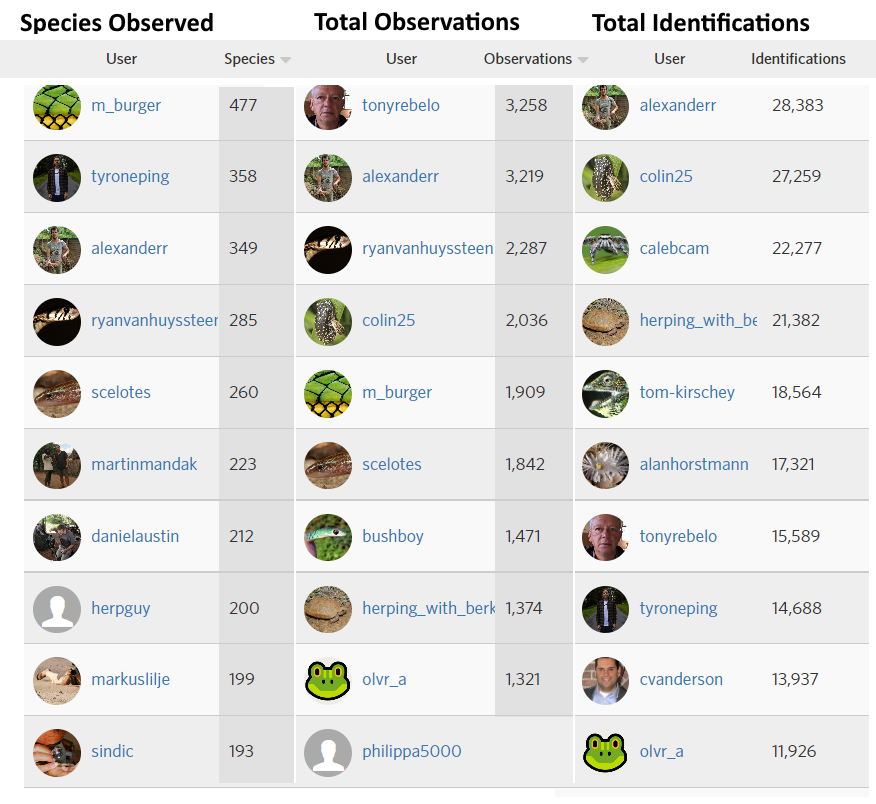Image resolution: width=876 pixels, height=804 pixels.
Task: Click ryanvanhuyssteen avatar in Species Observed column
Action: coord(57,322)
